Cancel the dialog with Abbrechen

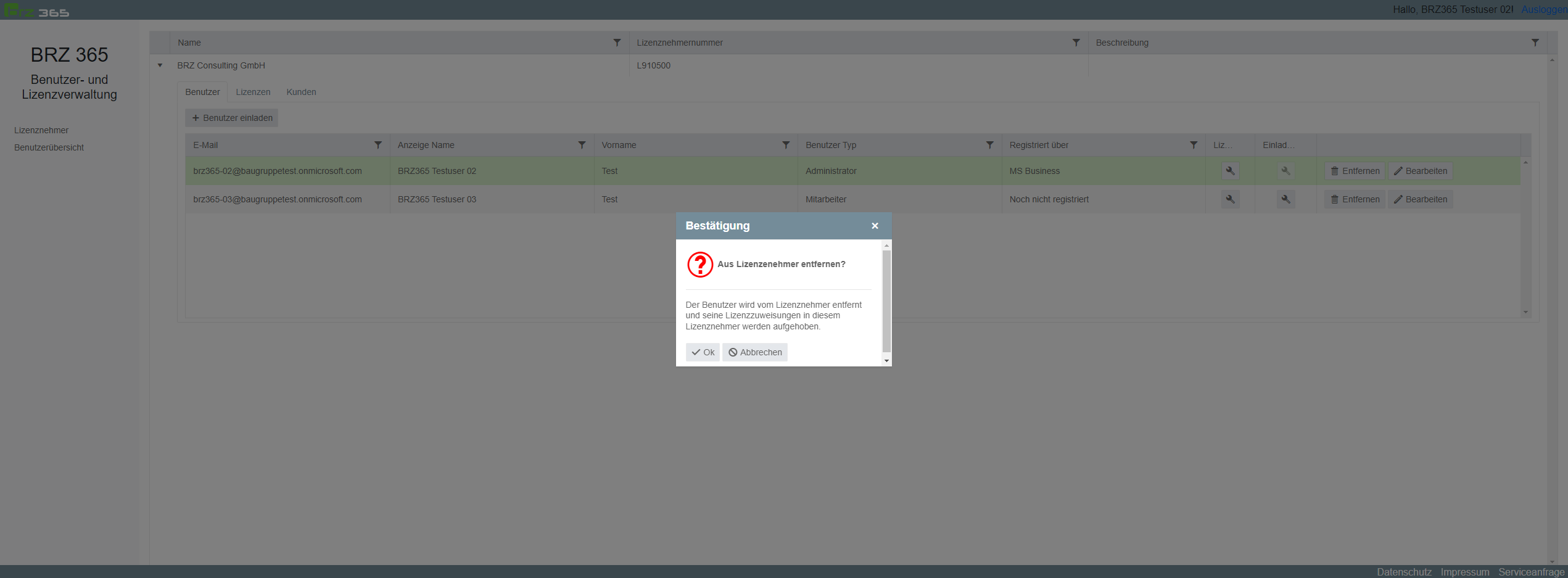coord(755,352)
